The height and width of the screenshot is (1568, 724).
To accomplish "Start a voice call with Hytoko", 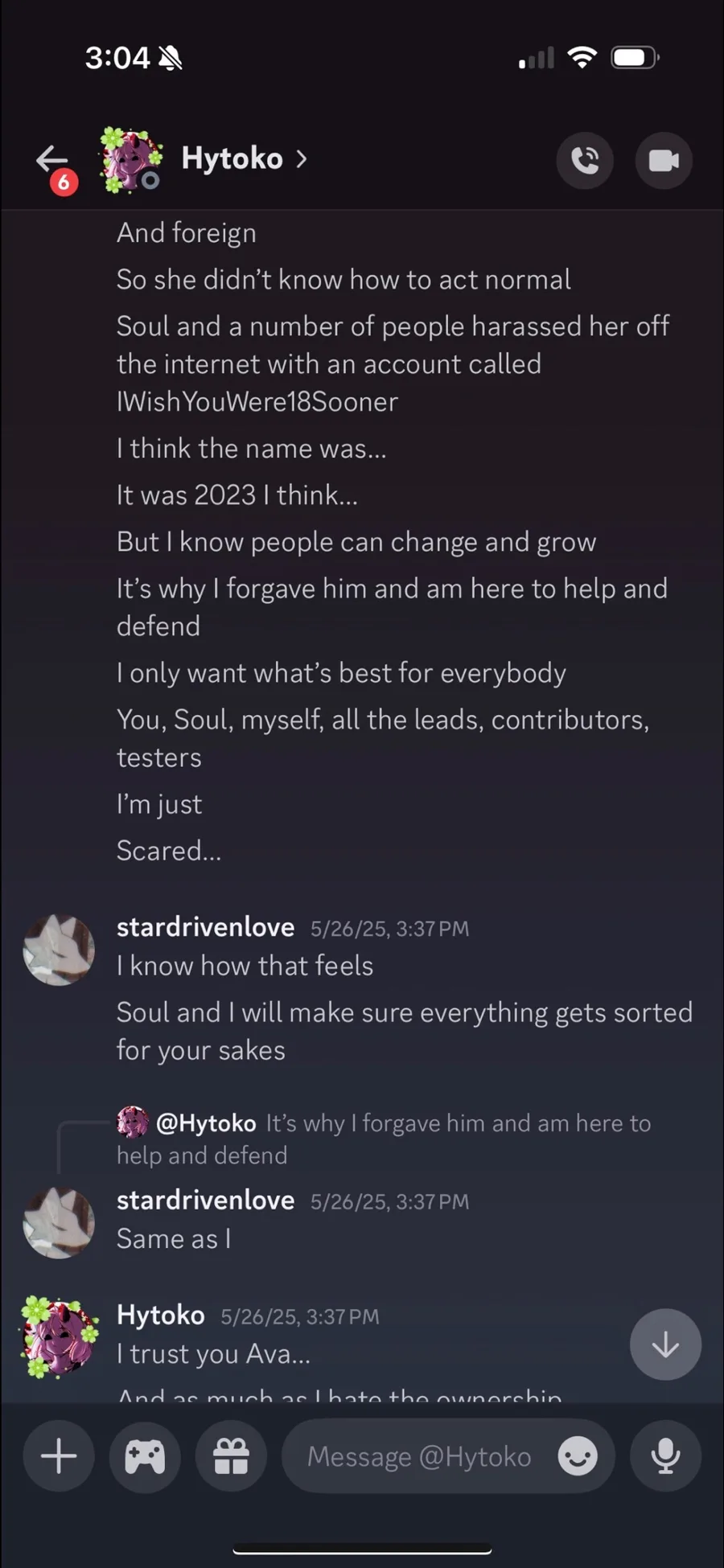I will (585, 161).
